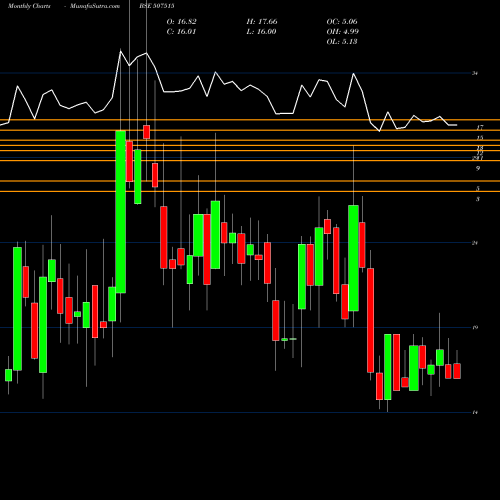Click the 14 price axis label

pyautogui.click(x=475, y=413)
